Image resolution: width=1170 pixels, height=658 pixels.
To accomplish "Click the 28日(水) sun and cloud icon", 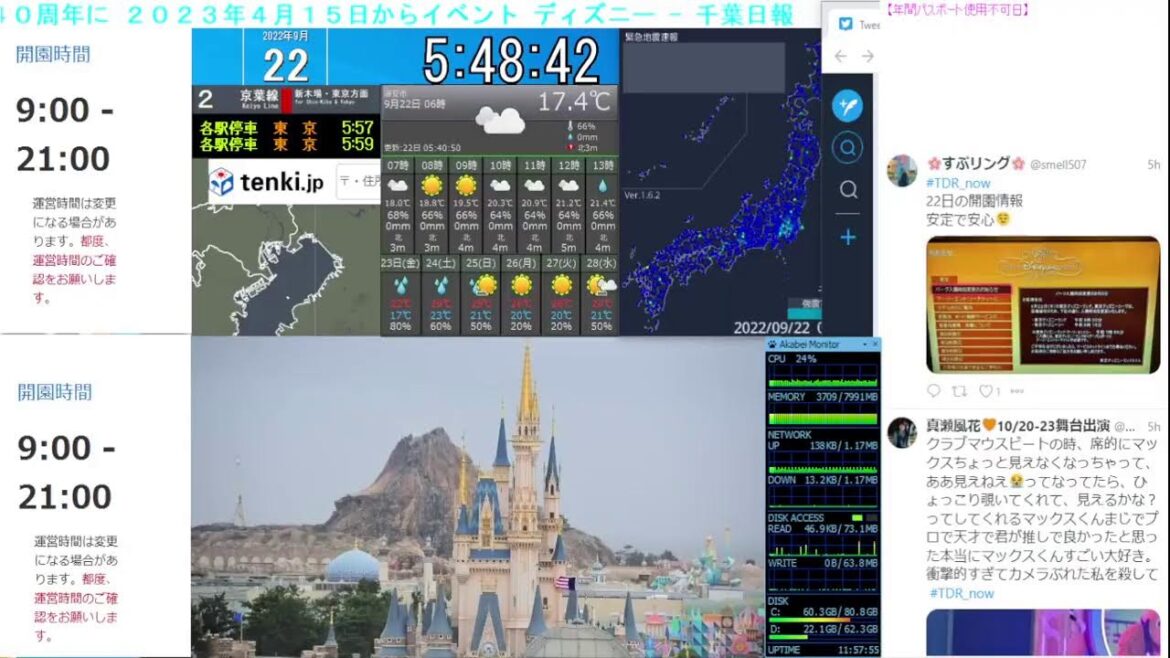I will coord(601,285).
